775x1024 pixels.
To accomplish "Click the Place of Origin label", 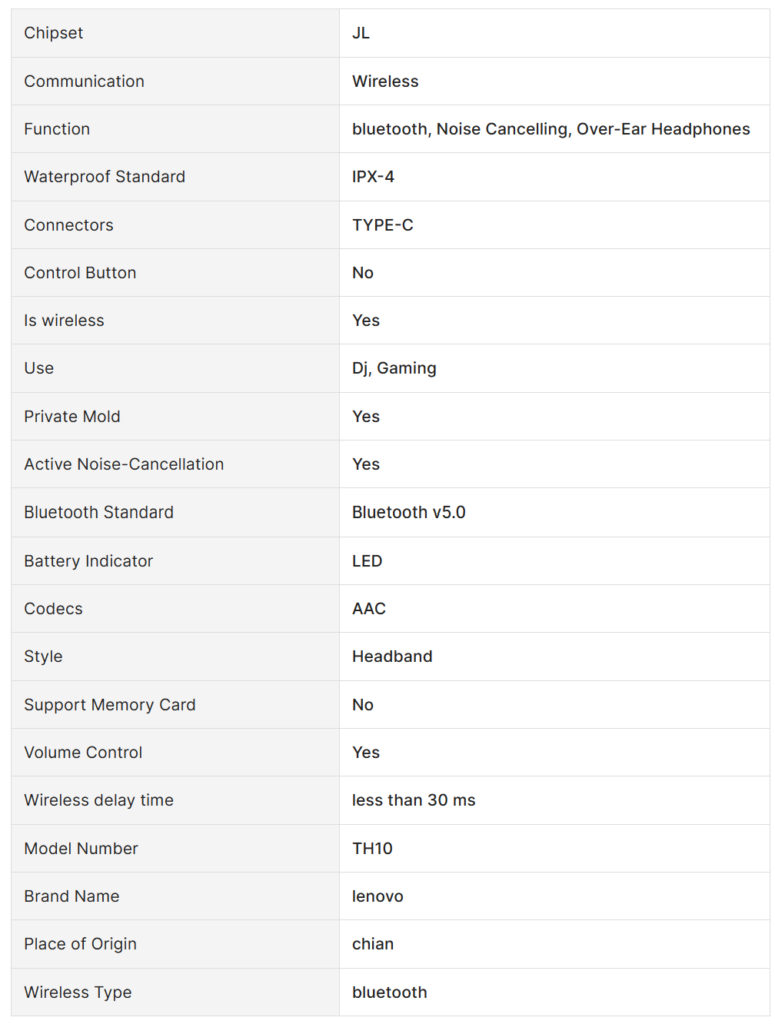I will pos(80,944).
